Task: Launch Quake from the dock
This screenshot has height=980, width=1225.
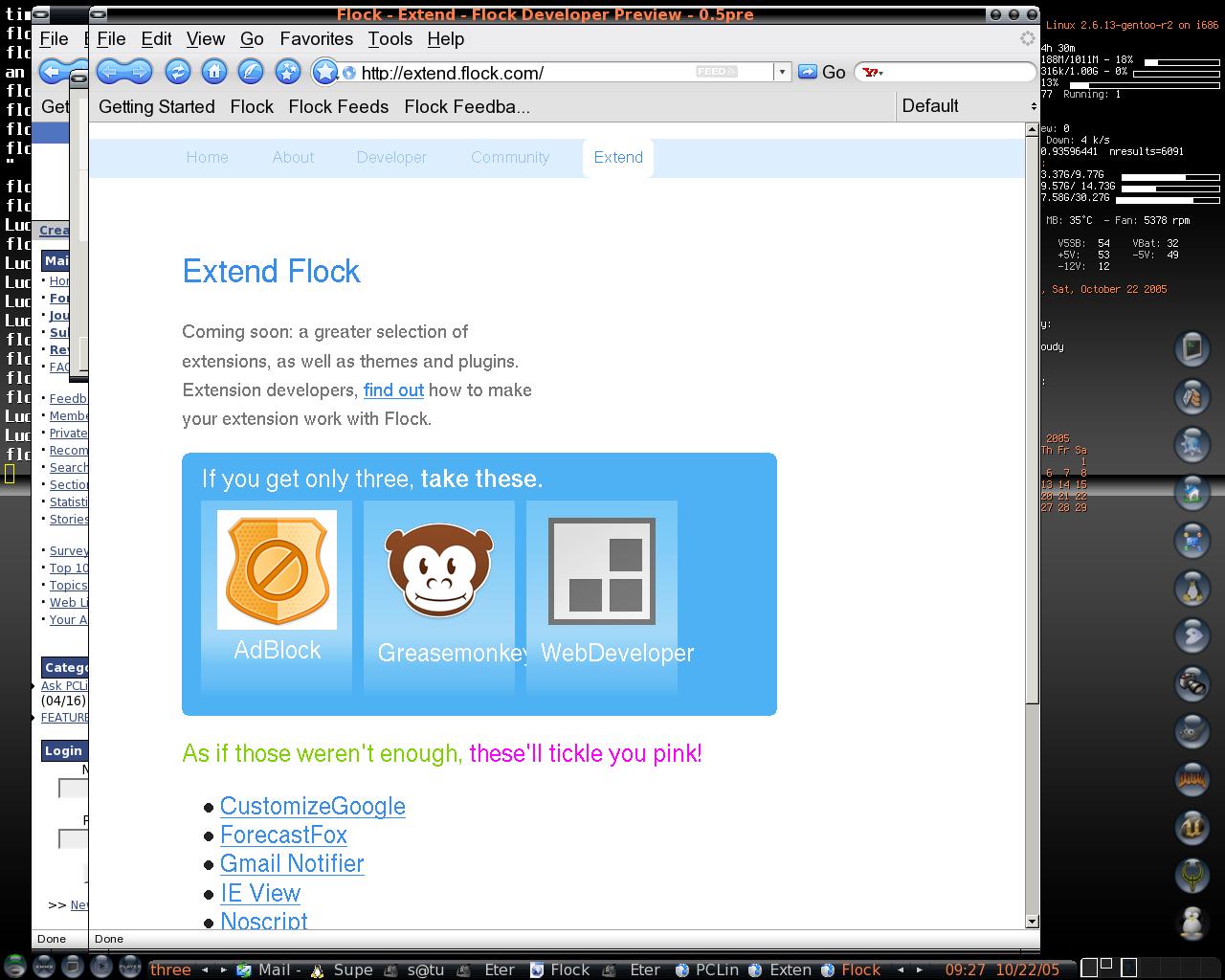Action: (1192, 875)
